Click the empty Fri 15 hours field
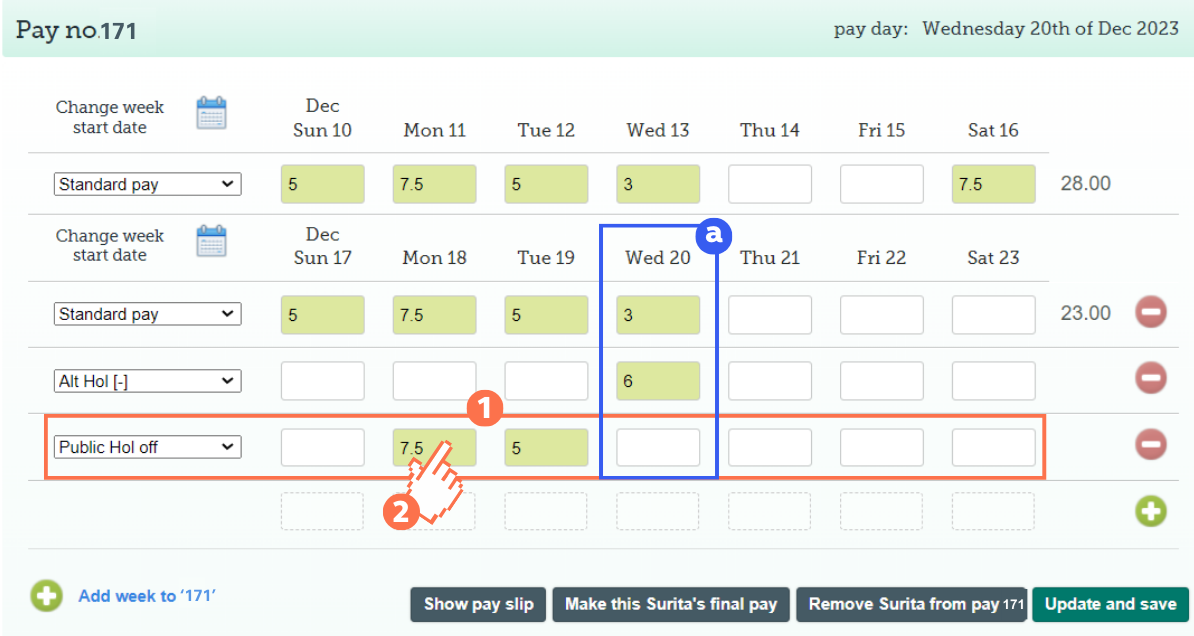1194x636 pixels. tap(881, 184)
